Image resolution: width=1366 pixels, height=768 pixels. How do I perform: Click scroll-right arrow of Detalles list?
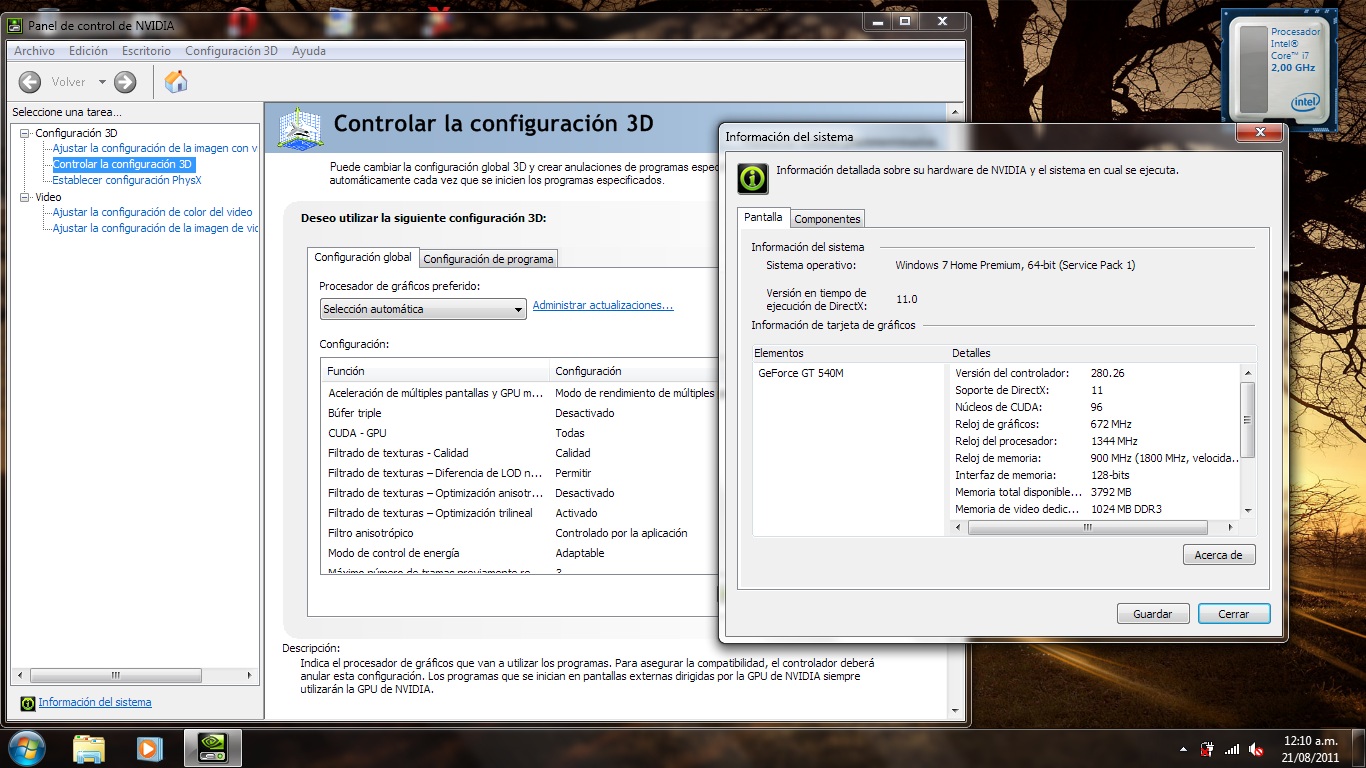[x=1232, y=527]
